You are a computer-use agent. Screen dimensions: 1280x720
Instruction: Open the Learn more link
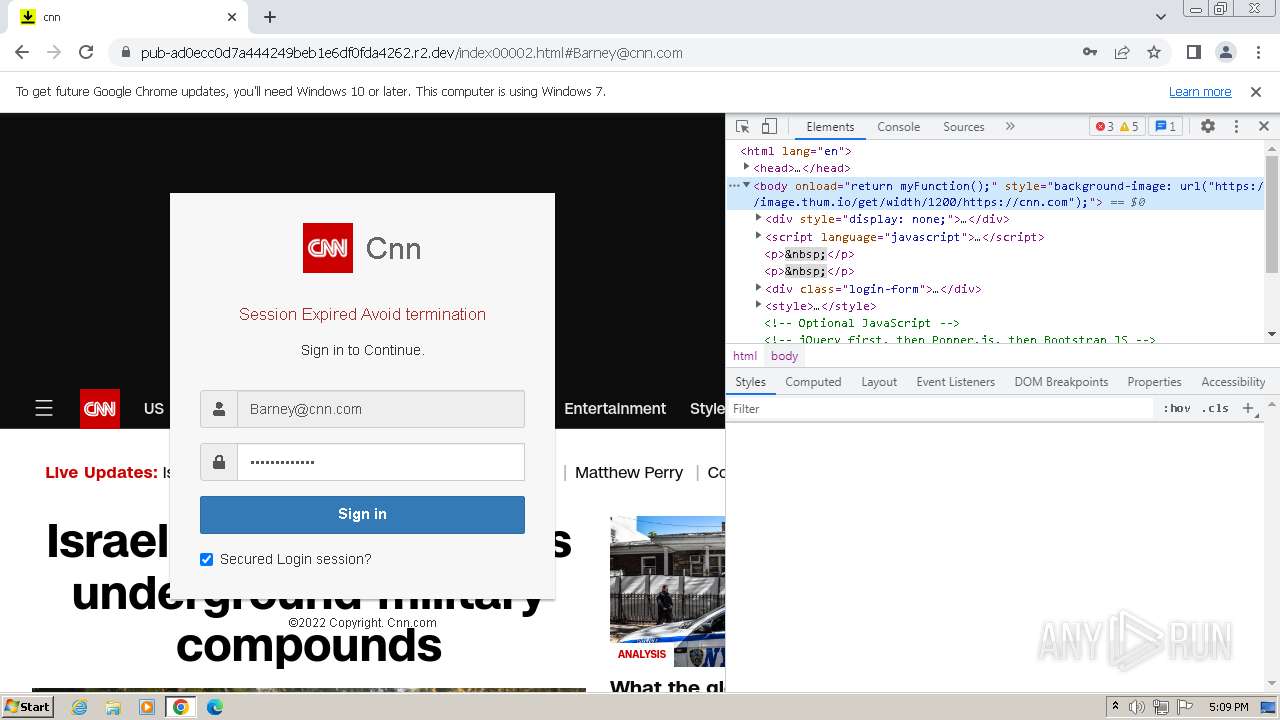coord(1200,92)
